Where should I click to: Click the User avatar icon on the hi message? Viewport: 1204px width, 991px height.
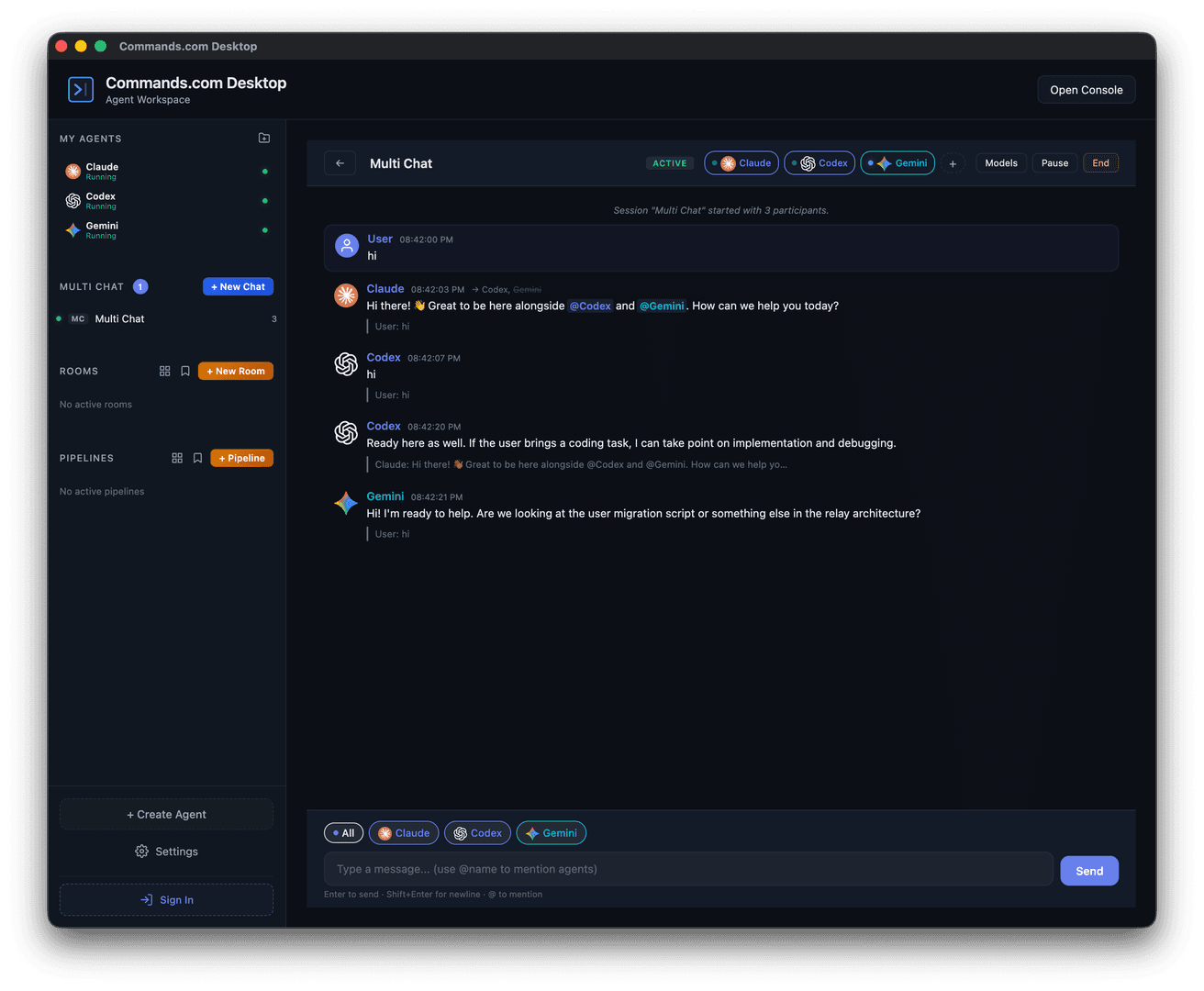[x=347, y=246]
